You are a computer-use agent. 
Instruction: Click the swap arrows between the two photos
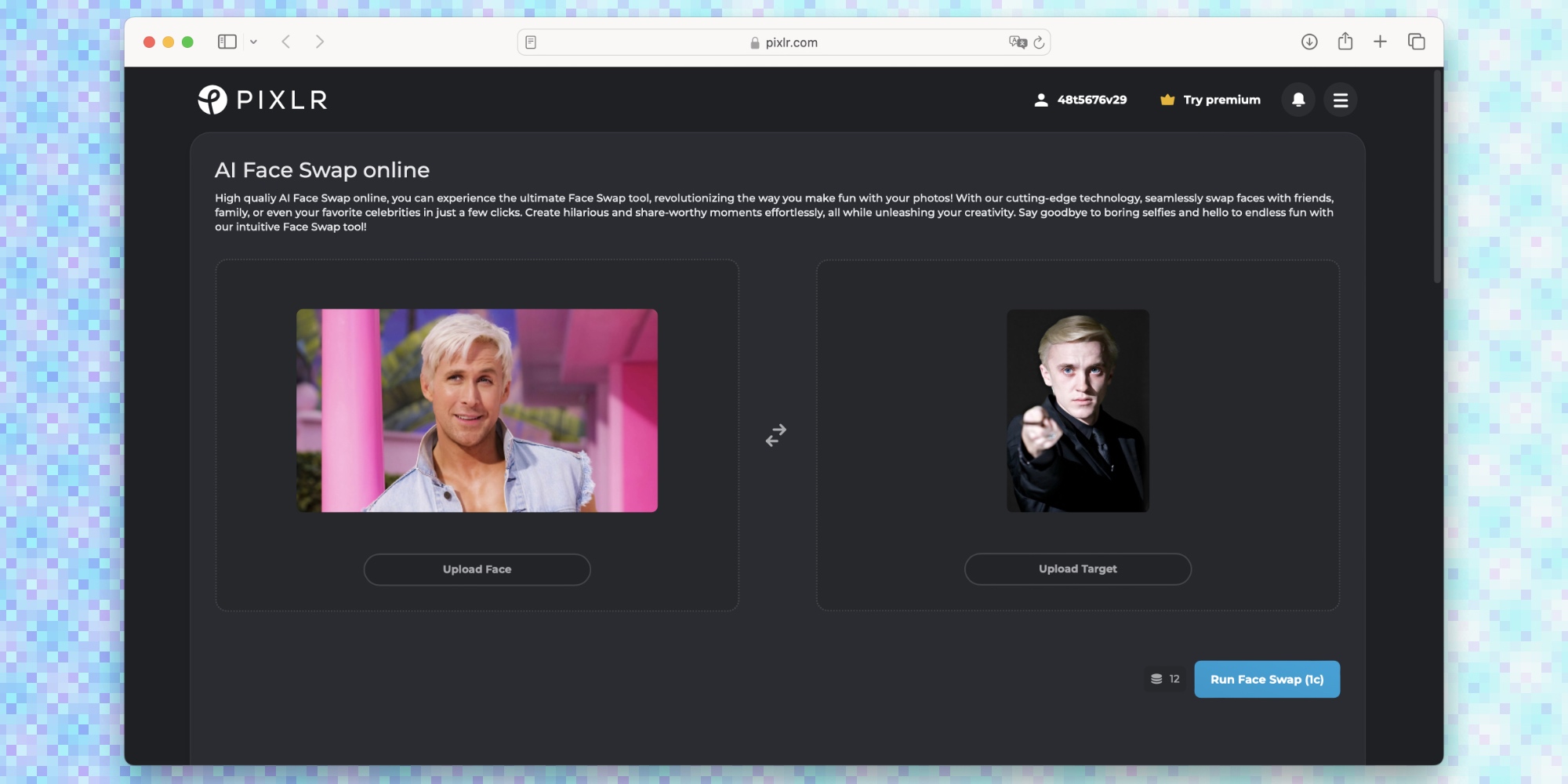pyautogui.click(x=776, y=437)
